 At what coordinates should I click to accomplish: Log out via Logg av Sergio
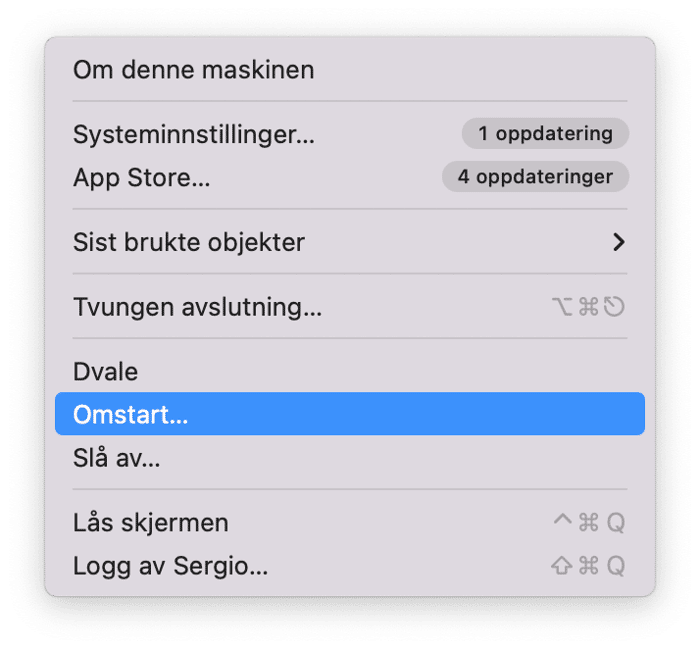click(x=170, y=566)
